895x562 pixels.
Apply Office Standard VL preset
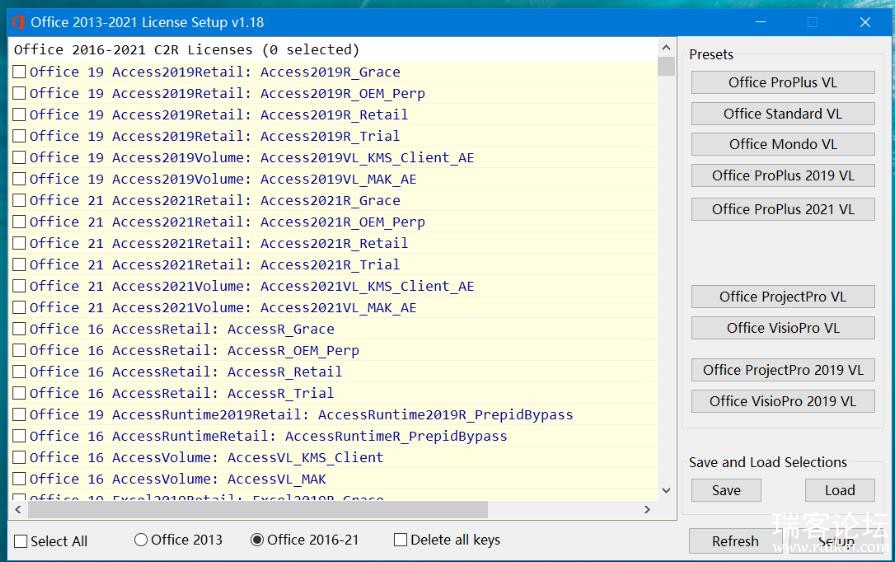(783, 114)
